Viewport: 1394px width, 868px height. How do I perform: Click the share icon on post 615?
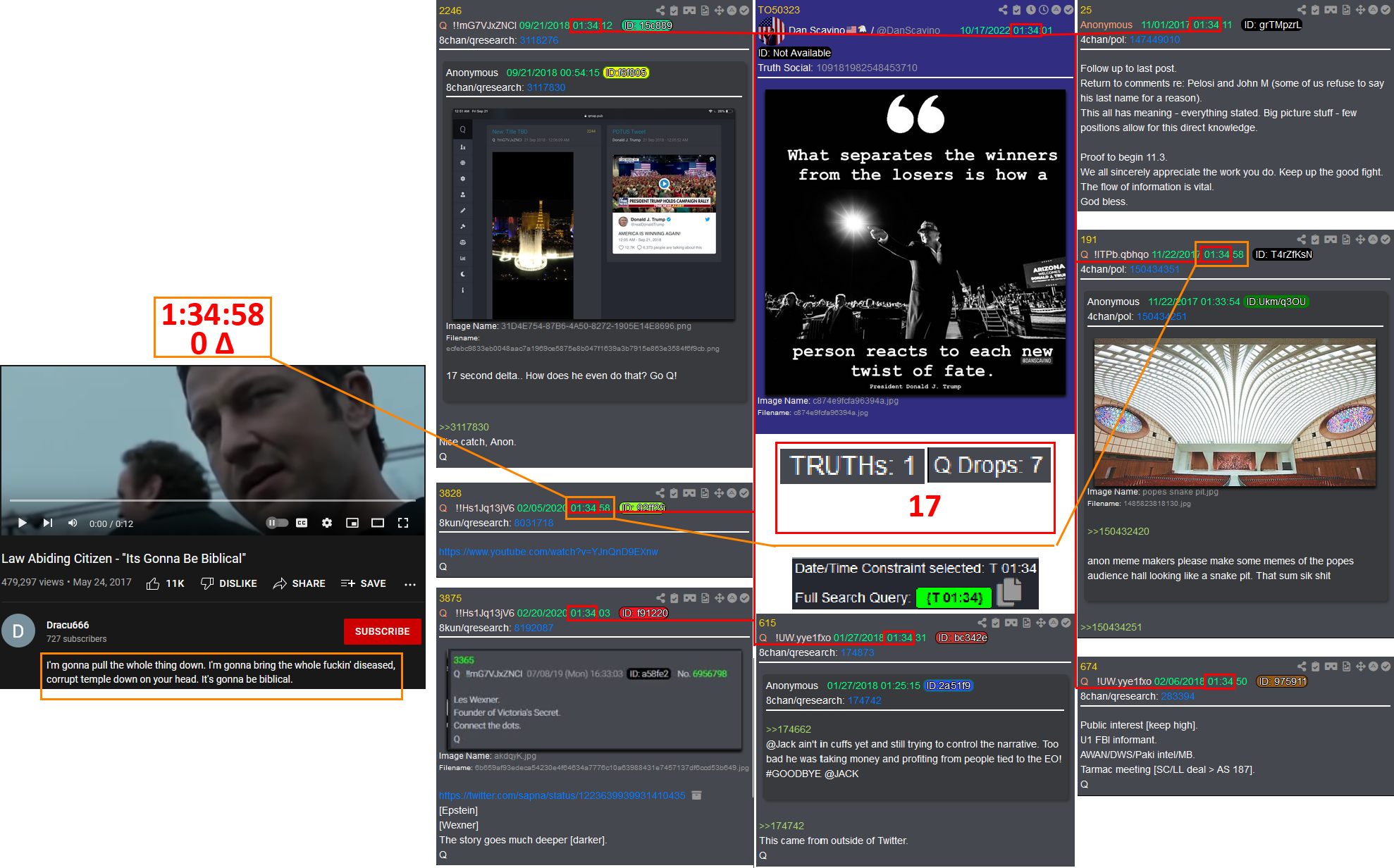[982, 623]
